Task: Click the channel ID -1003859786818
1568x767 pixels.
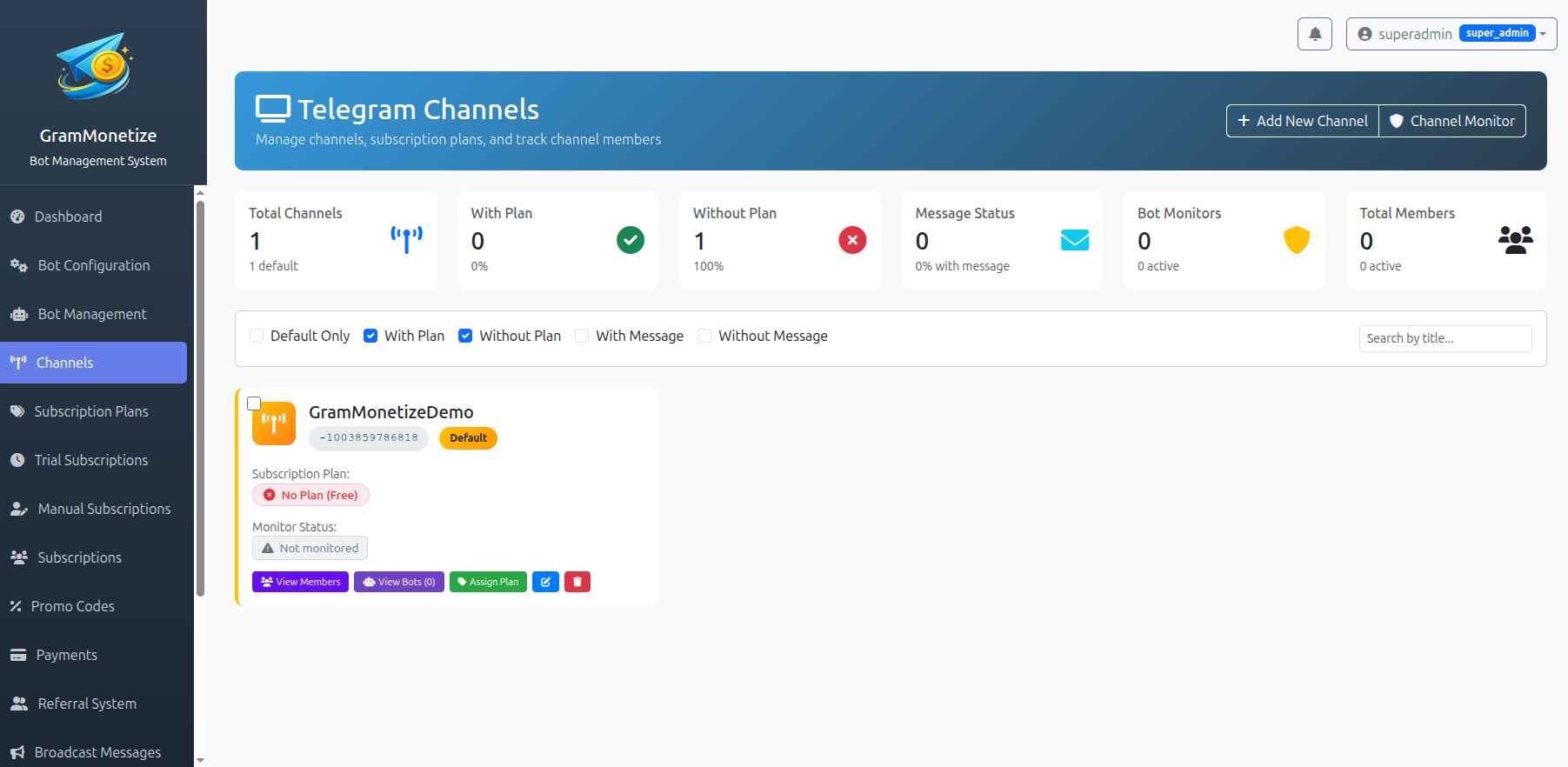Action: 369,438
